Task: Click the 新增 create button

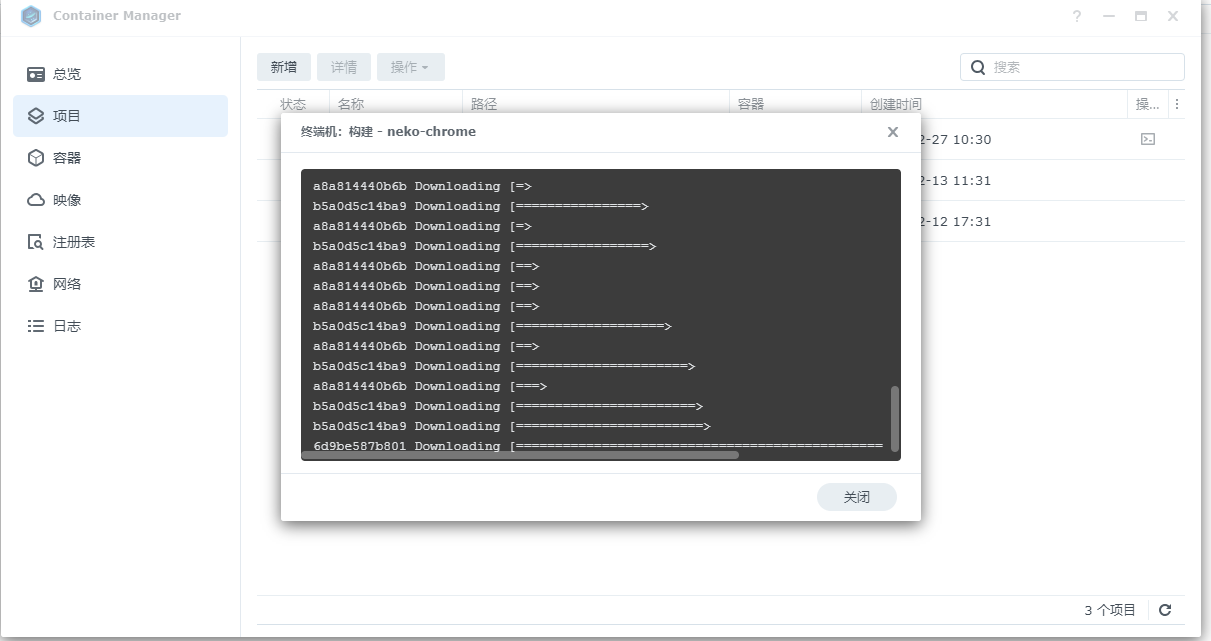Action: pos(284,67)
